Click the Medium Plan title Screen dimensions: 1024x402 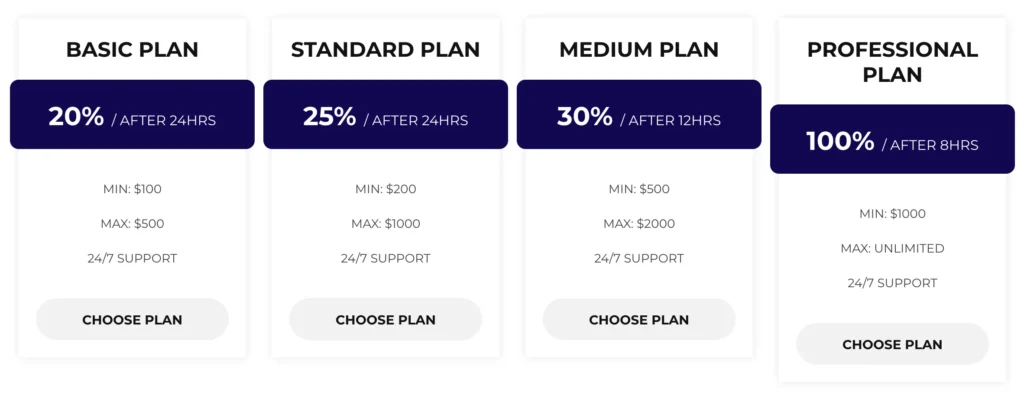click(639, 49)
